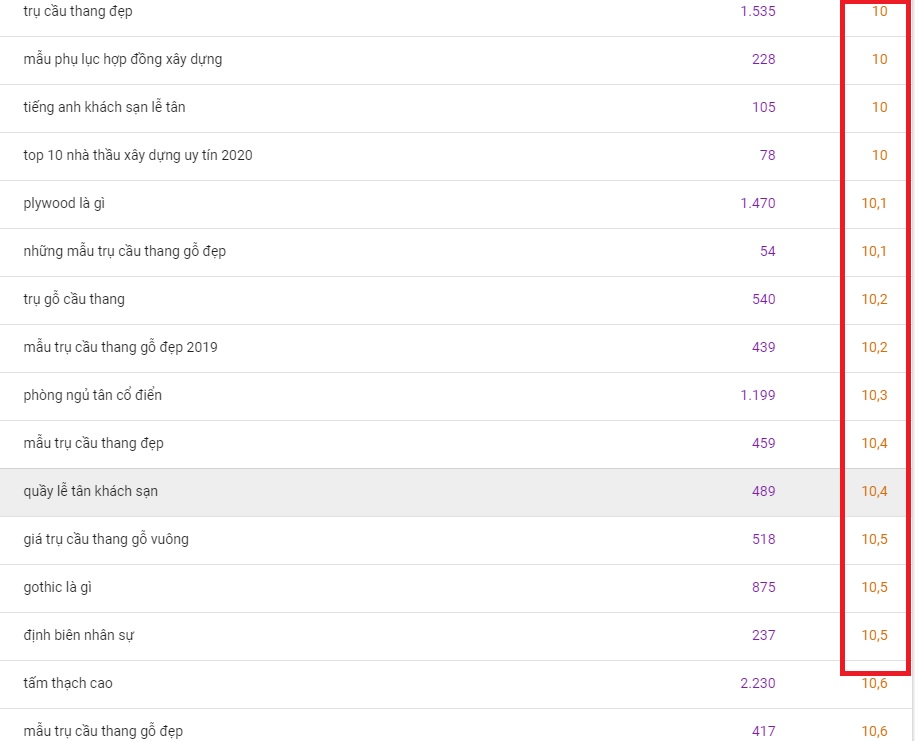The image size is (915, 741).
Task: Click impressions value 875 for gothic query
Action: [x=763, y=587]
